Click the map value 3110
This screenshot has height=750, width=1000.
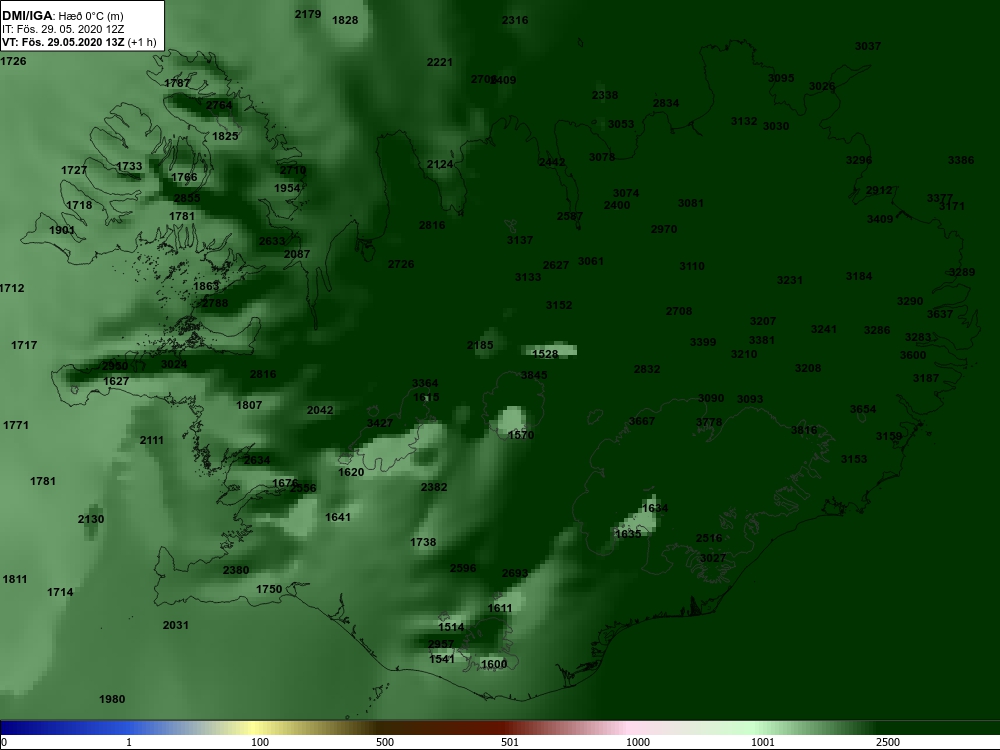point(692,267)
